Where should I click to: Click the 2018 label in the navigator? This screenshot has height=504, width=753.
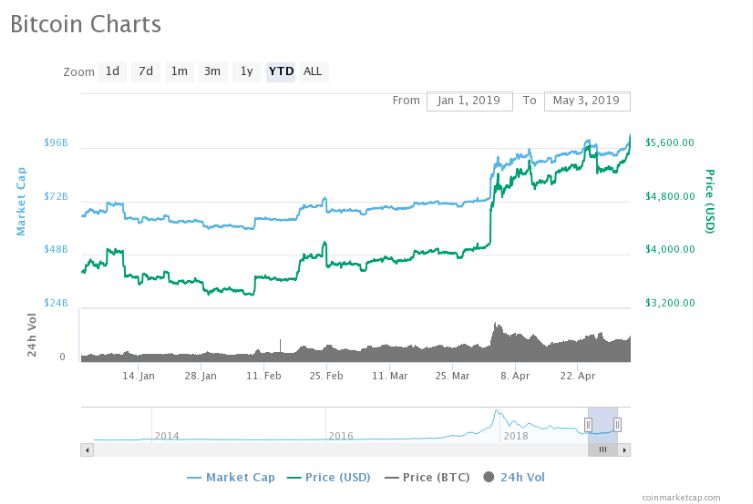tap(516, 436)
